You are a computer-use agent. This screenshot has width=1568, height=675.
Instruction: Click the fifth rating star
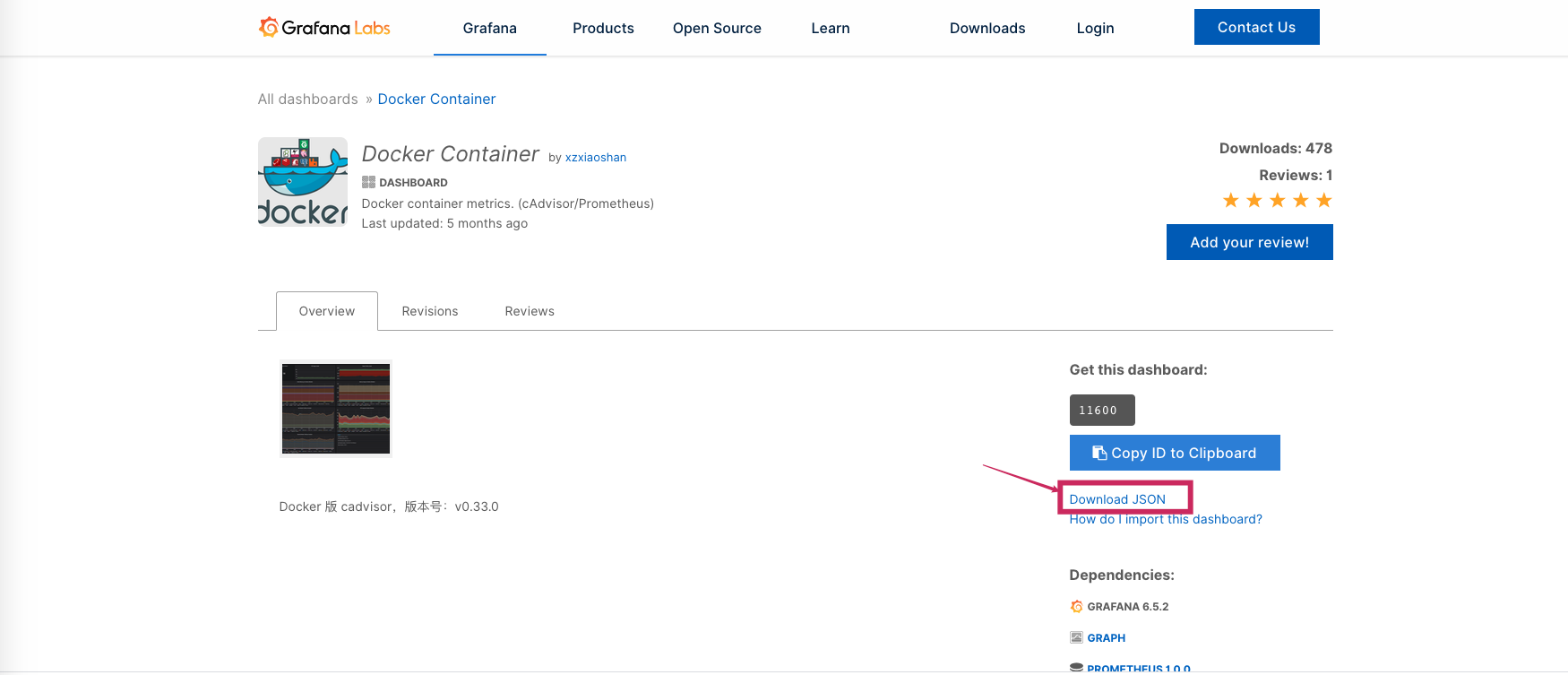(x=1324, y=200)
